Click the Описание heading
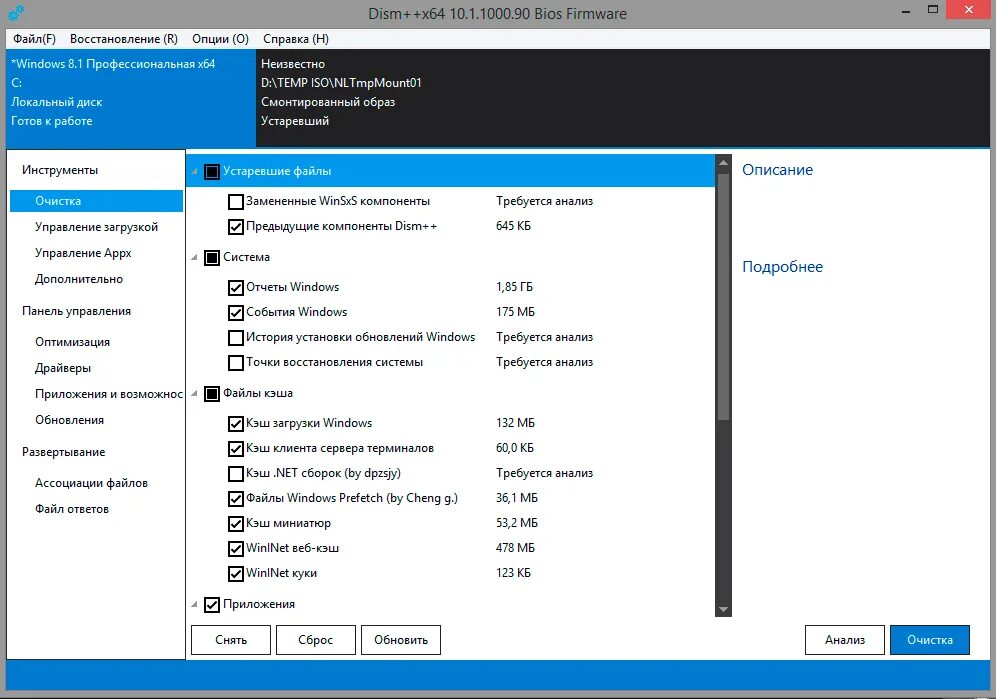 click(777, 170)
